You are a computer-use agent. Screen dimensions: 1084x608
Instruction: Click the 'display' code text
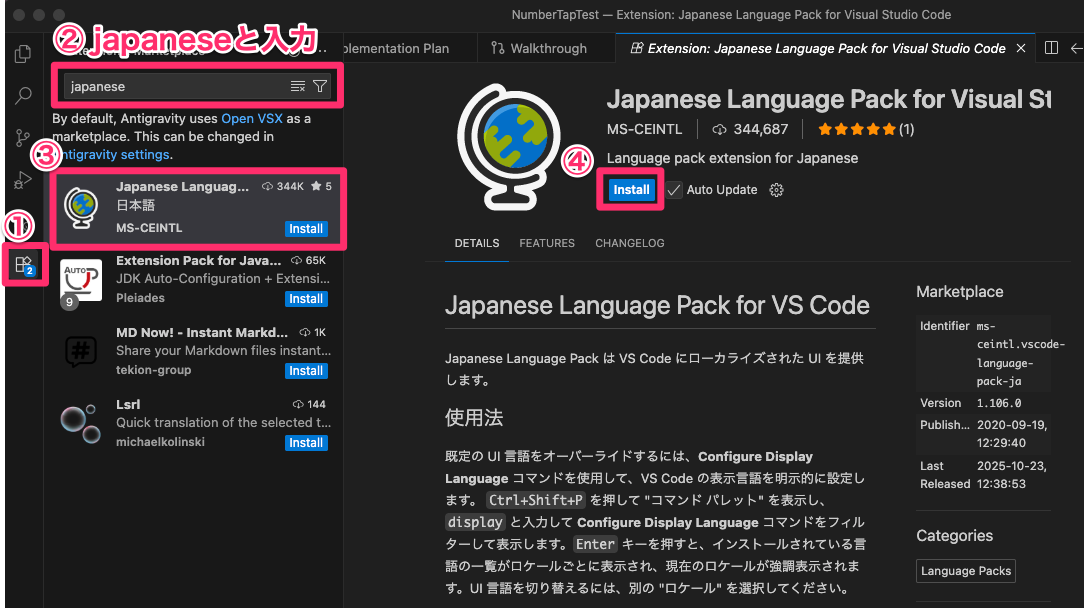[x=475, y=522]
